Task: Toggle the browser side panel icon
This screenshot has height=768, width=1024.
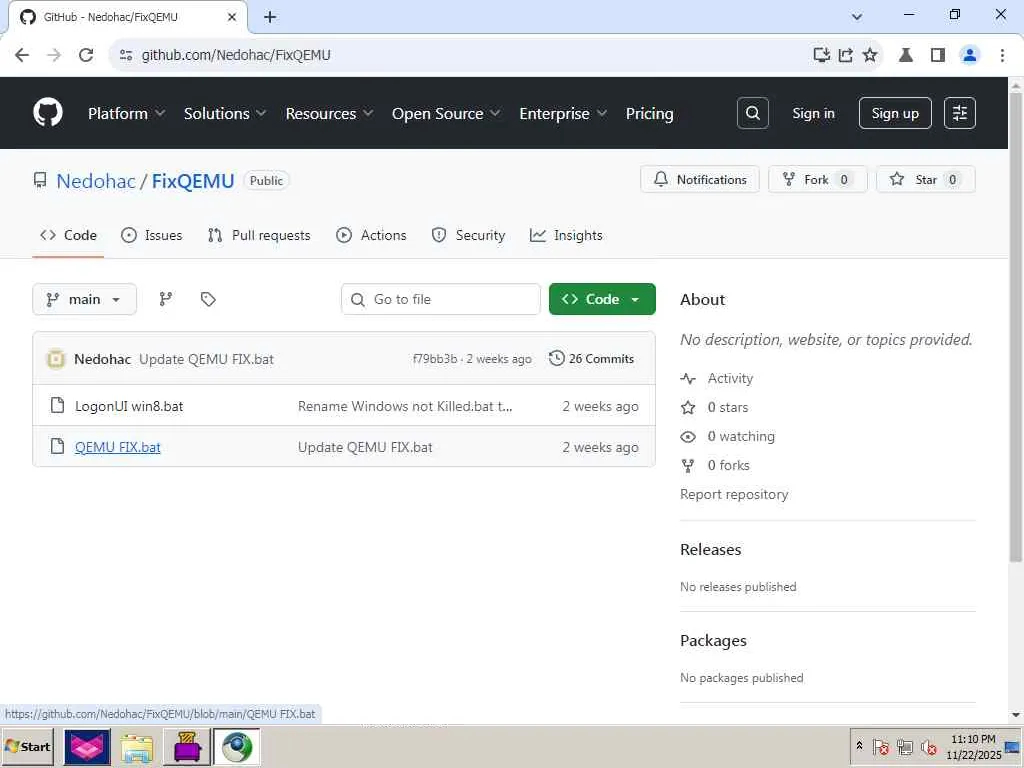Action: click(x=938, y=55)
